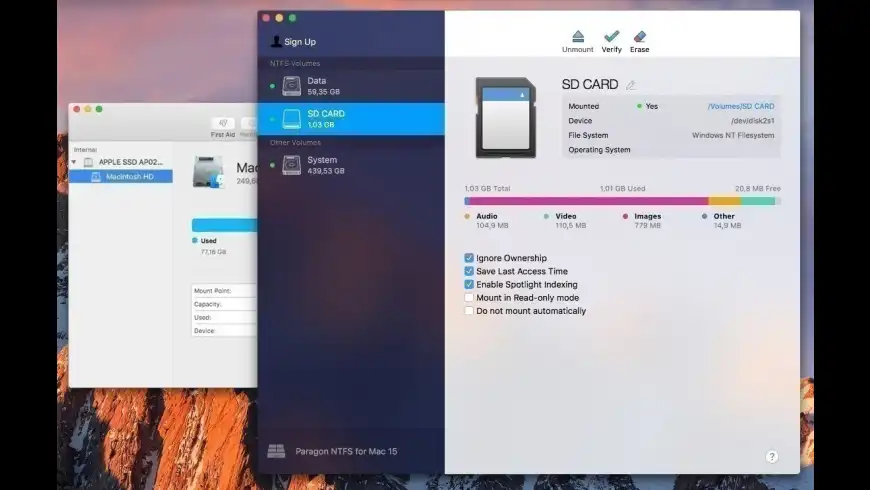Click the Other legend dot
This screenshot has height=490, width=870.
click(705, 216)
